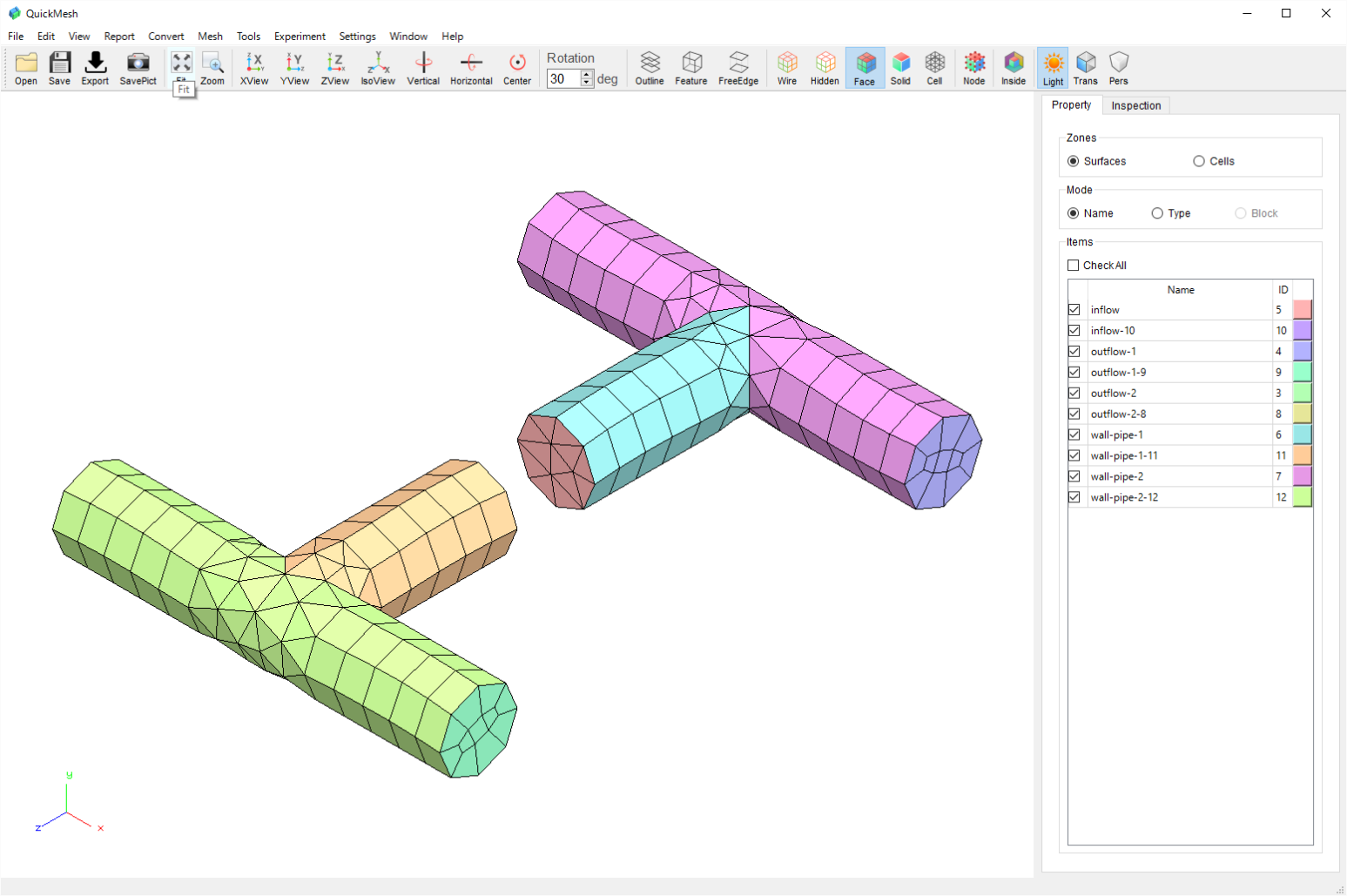Uncheck the inflow-10 checkbox
The height and width of the screenshot is (896, 1347).
tap(1074, 331)
